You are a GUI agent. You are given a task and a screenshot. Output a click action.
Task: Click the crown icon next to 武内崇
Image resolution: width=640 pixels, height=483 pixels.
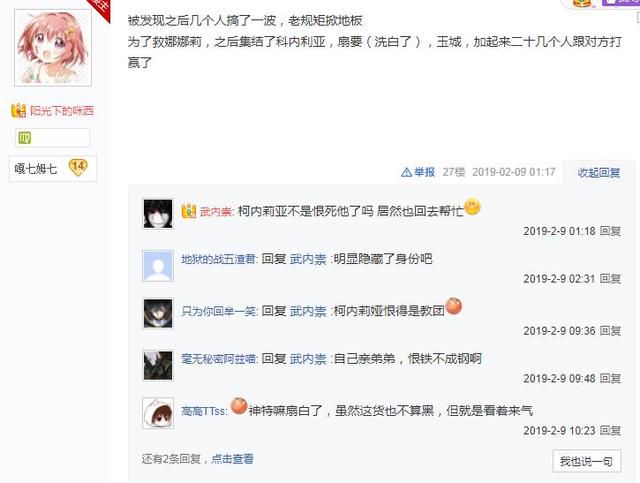coord(189,211)
